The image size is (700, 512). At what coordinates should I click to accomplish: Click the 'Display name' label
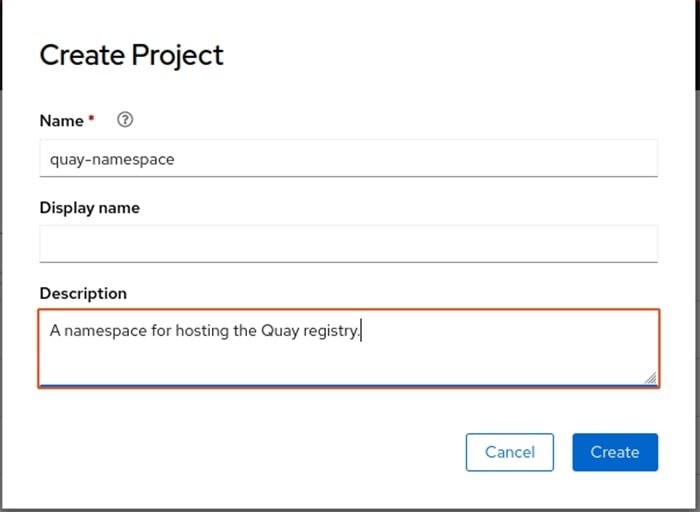(89, 208)
